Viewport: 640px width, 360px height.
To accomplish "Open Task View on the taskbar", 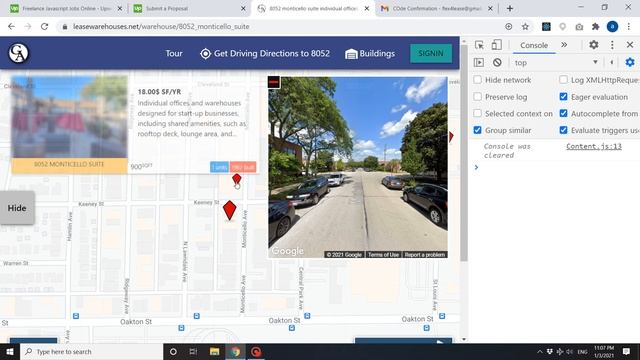I will coord(193,351).
